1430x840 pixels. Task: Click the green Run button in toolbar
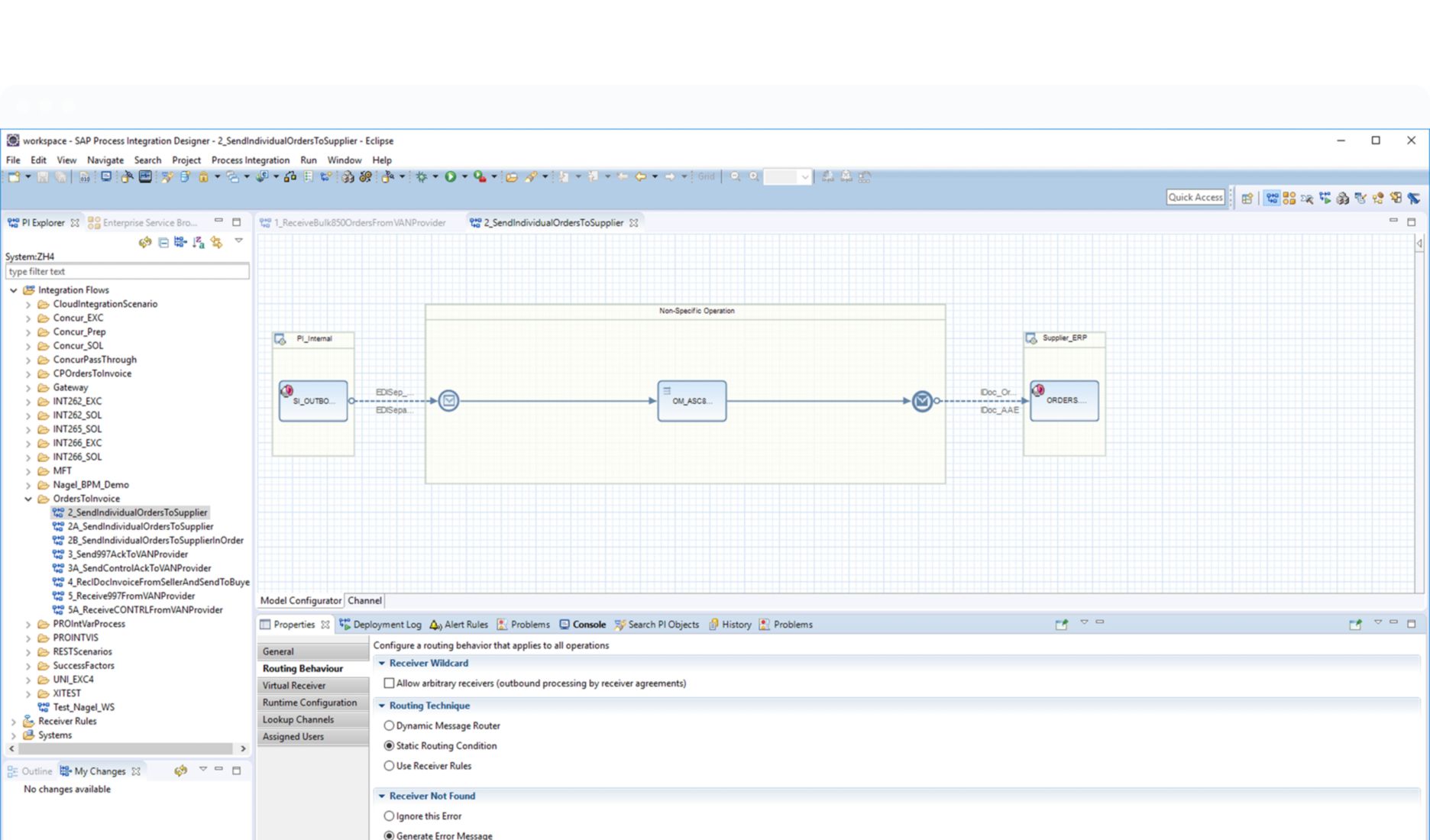451,177
